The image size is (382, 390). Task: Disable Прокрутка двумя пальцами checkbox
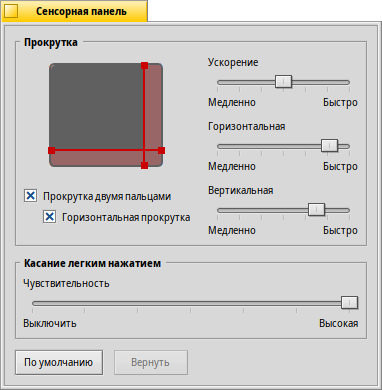pos(31,196)
